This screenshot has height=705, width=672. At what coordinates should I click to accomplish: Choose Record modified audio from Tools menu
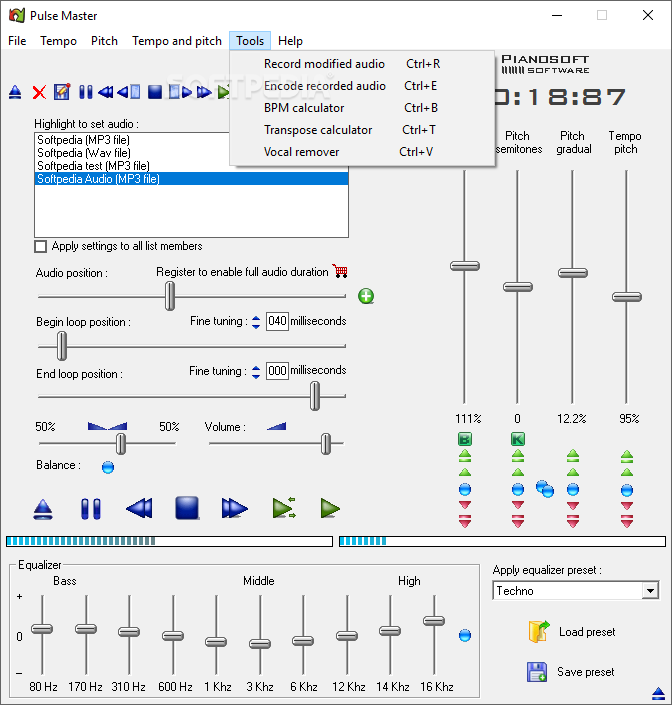(x=362, y=64)
